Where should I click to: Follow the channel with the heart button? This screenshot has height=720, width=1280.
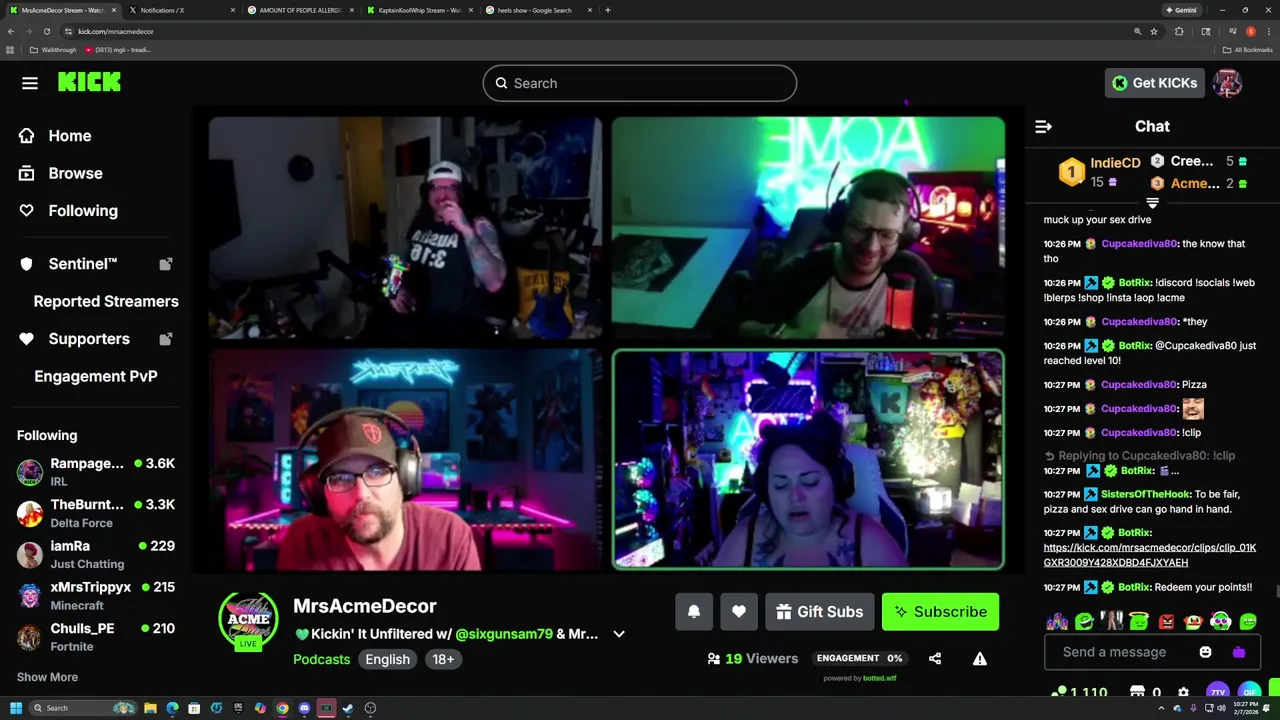739,612
